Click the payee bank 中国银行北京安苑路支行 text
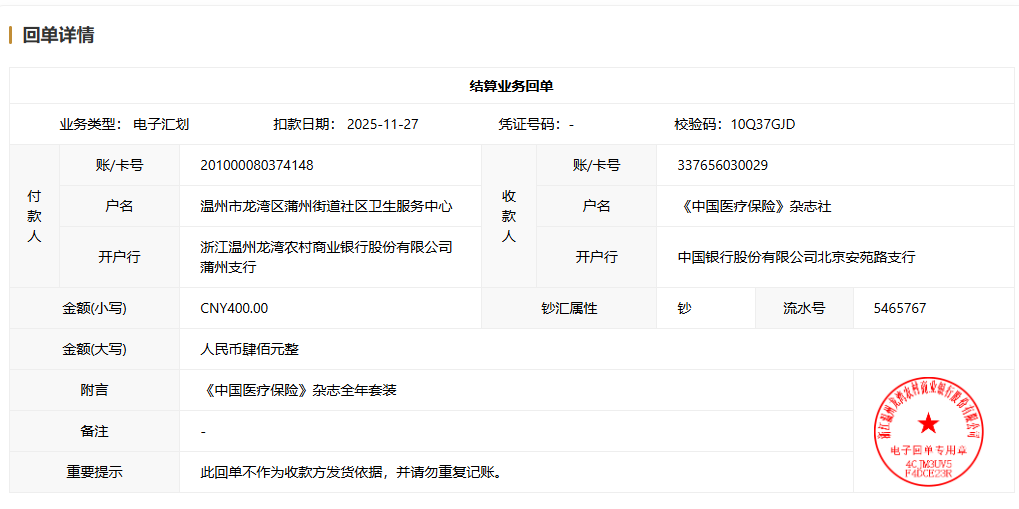 796,257
